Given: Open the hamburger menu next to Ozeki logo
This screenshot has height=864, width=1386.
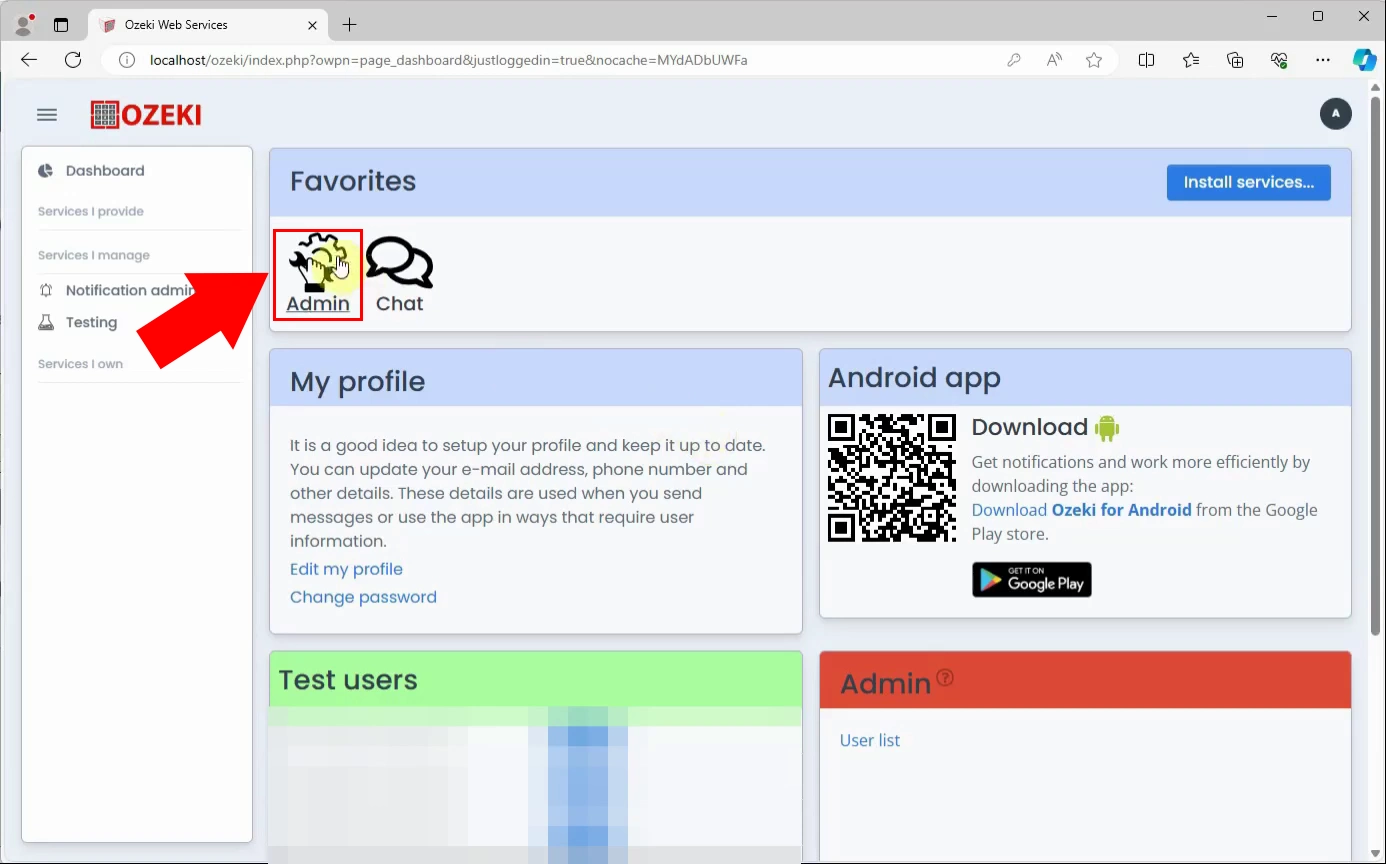Looking at the screenshot, I should [47, 115].
